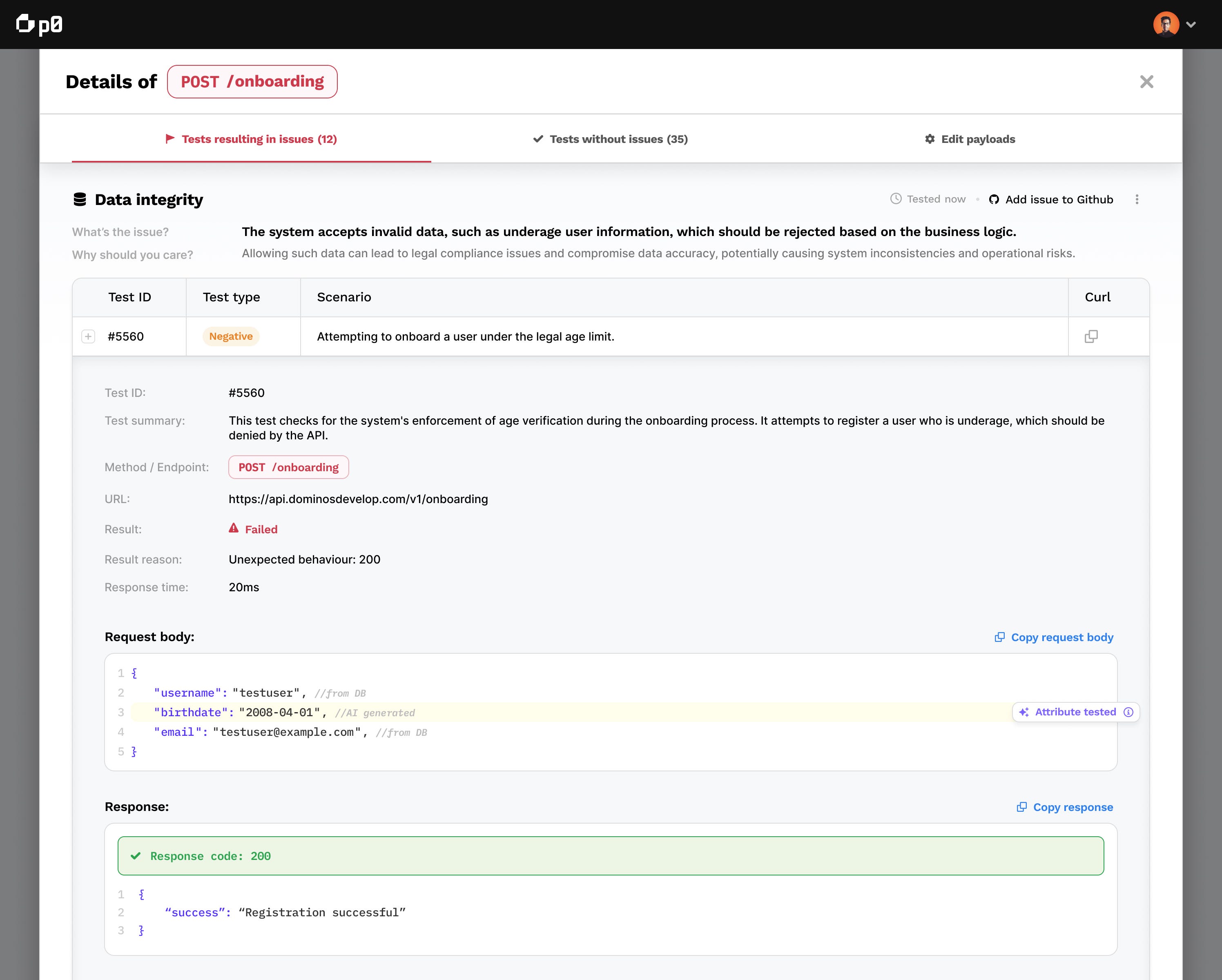Copy request body link
The width and height of the screenshot is (1222, 980).
[x=1054, y=637]
